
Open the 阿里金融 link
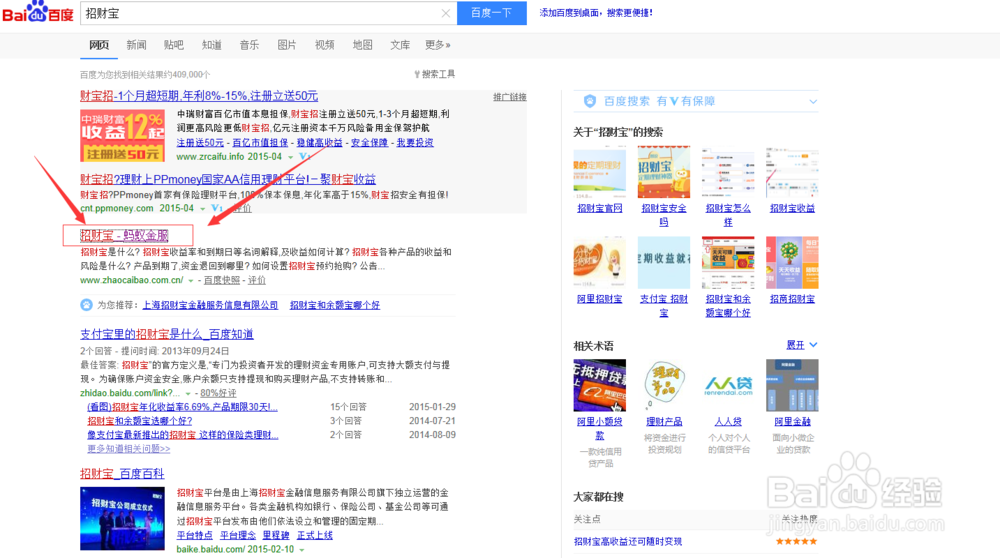coord(792,422)
